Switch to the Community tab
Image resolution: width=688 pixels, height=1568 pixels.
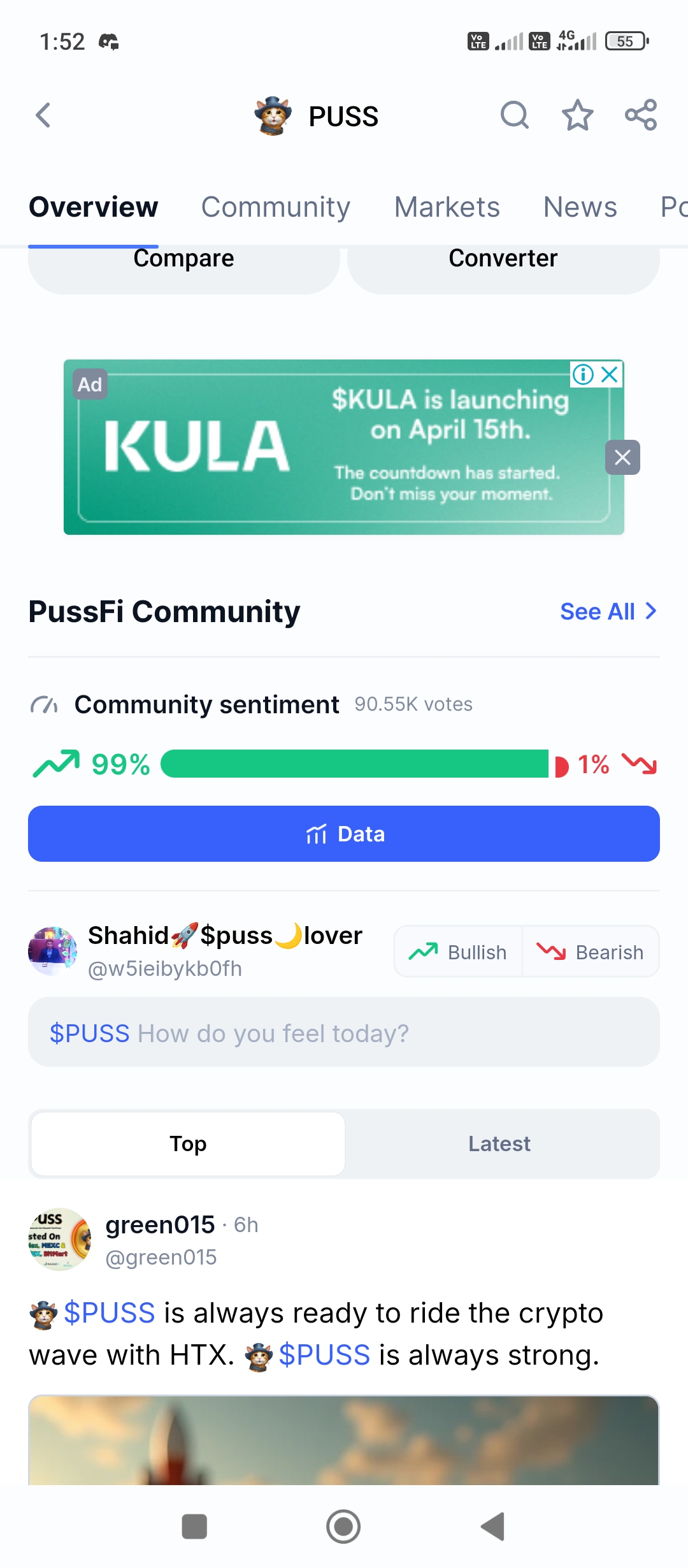(276, 207)
